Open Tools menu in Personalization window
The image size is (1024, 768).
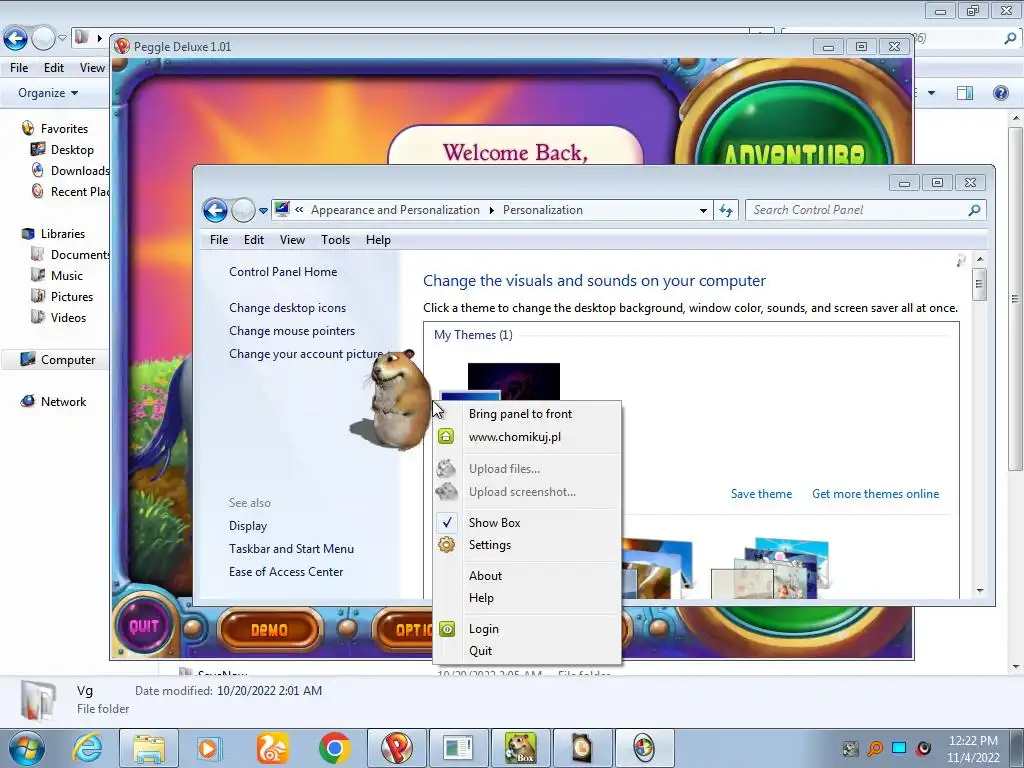pos(335,240)
